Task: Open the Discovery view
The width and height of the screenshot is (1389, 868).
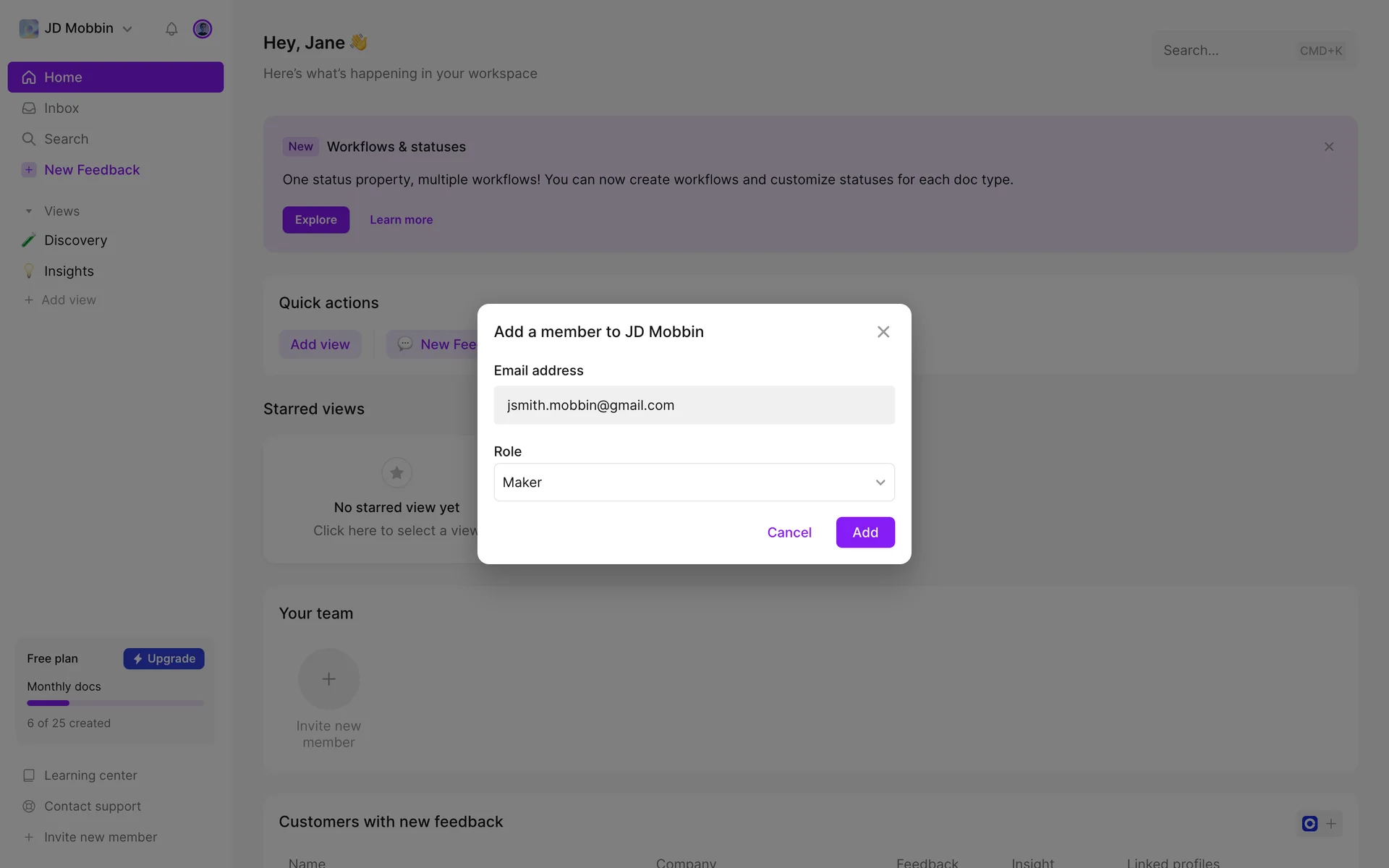Action: click(75, 240)
